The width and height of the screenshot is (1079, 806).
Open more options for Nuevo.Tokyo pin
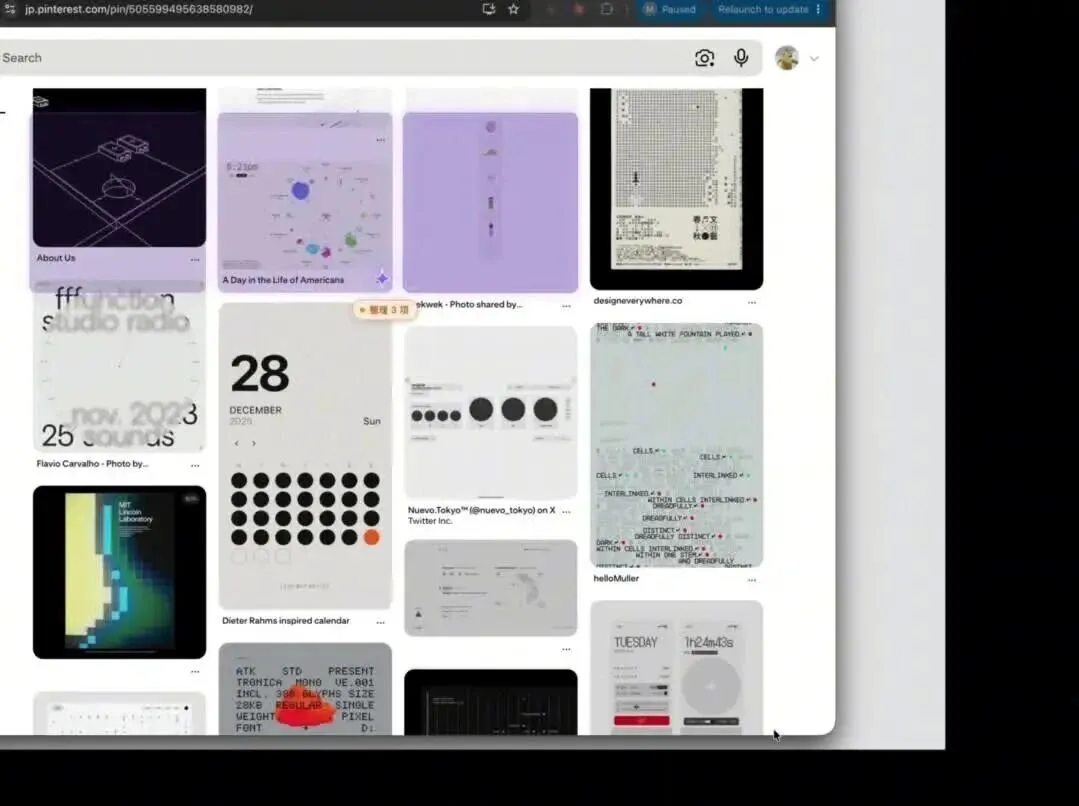(x=566, y=511)
